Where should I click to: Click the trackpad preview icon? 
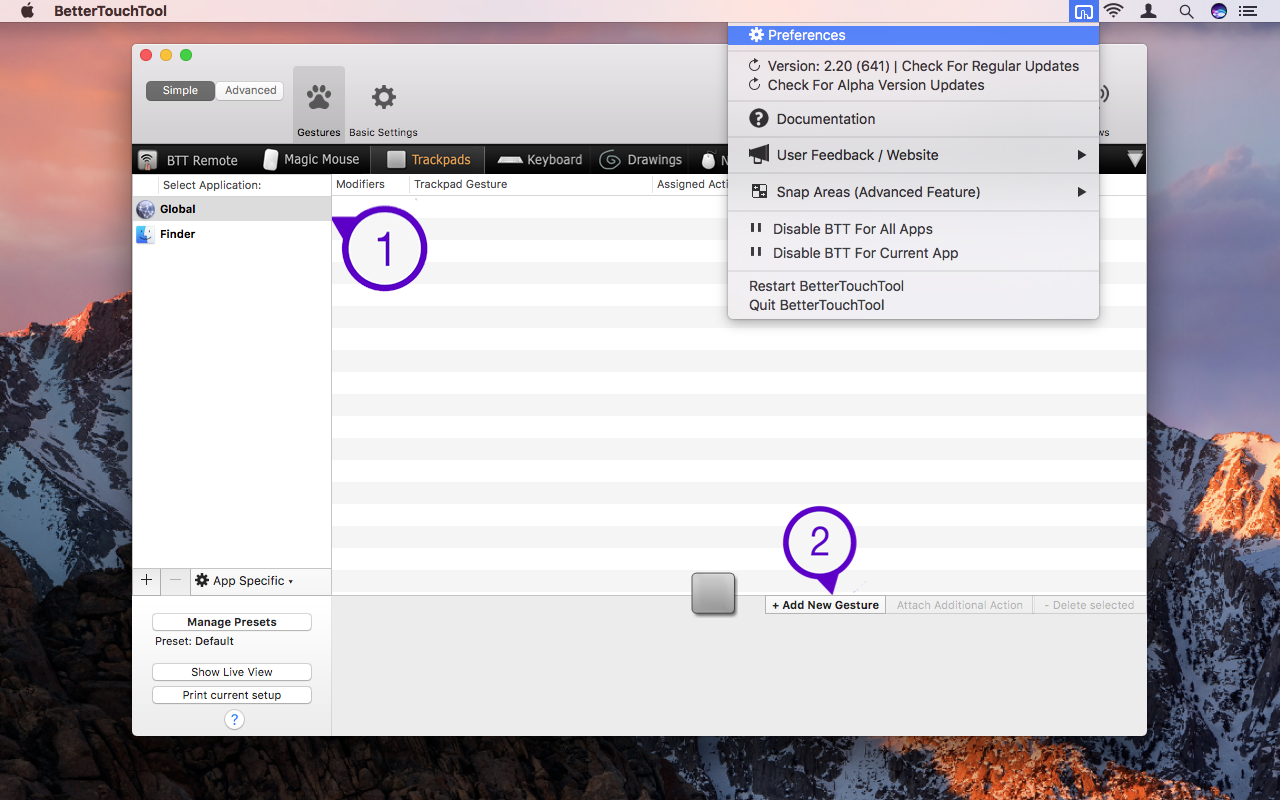click(x=713, y=593)
